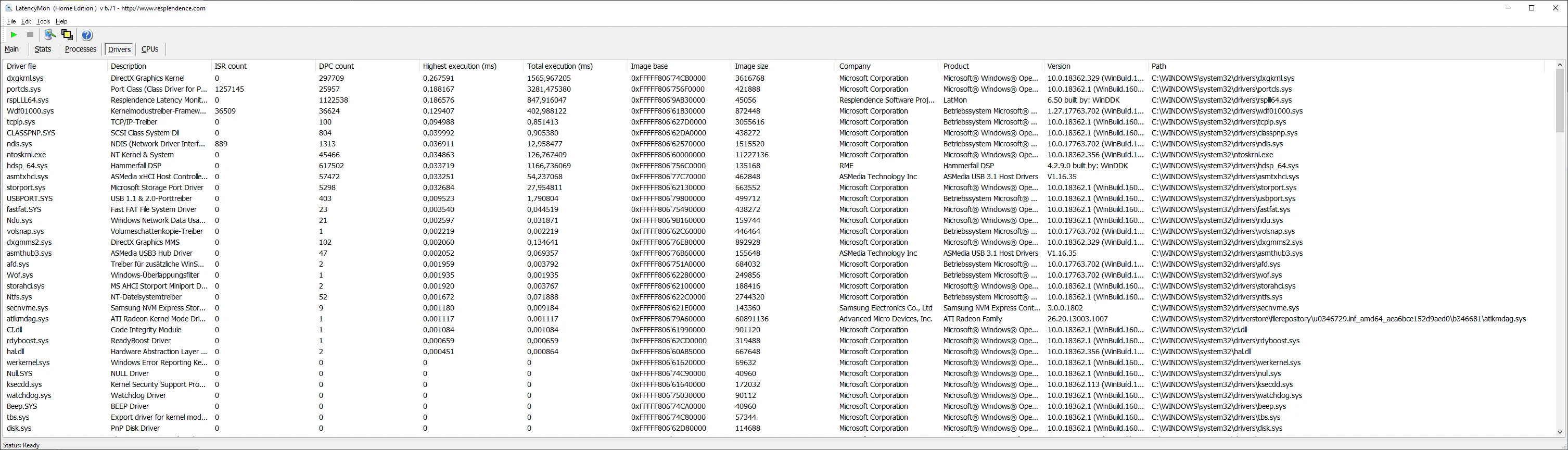1568x450 pixels.
Task: Open the File menu
Action: (x=11, y=21)
